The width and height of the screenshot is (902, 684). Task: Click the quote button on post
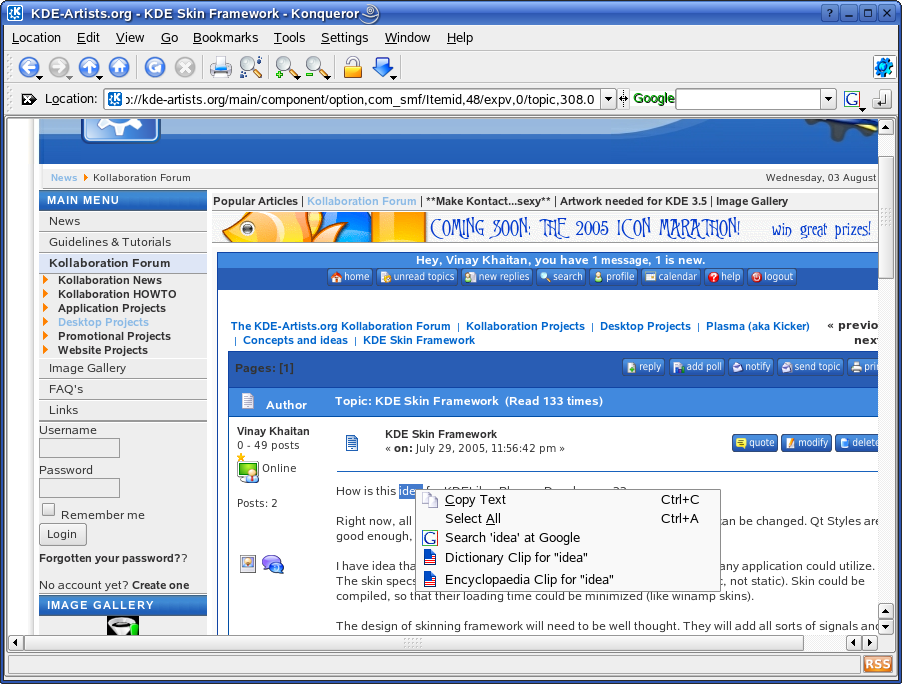tap(755, 443)
